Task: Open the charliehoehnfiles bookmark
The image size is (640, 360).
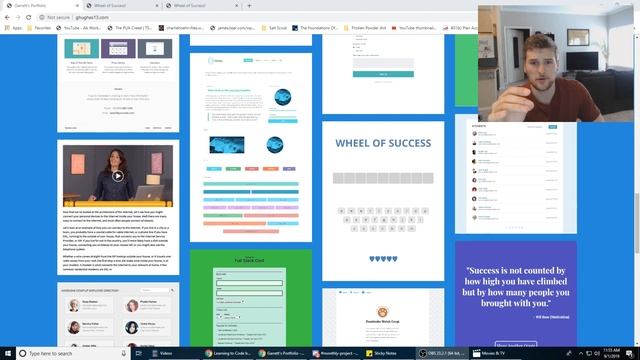Action: [181, 28]
